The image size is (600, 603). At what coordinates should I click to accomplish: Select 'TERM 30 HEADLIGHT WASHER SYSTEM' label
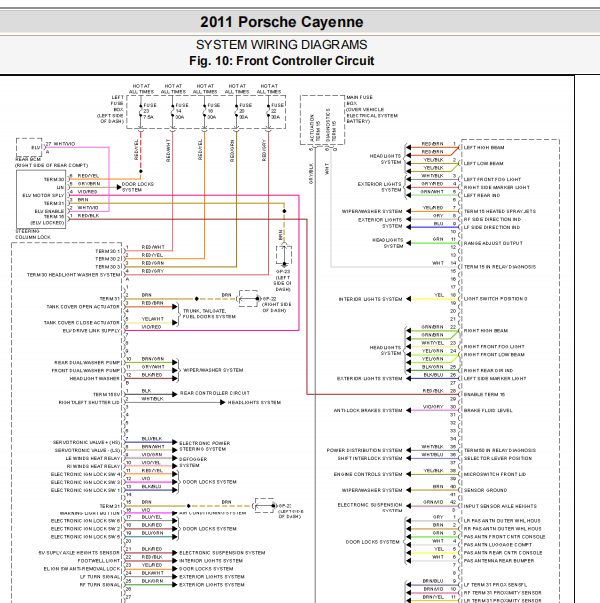click(x=73, y=275)
